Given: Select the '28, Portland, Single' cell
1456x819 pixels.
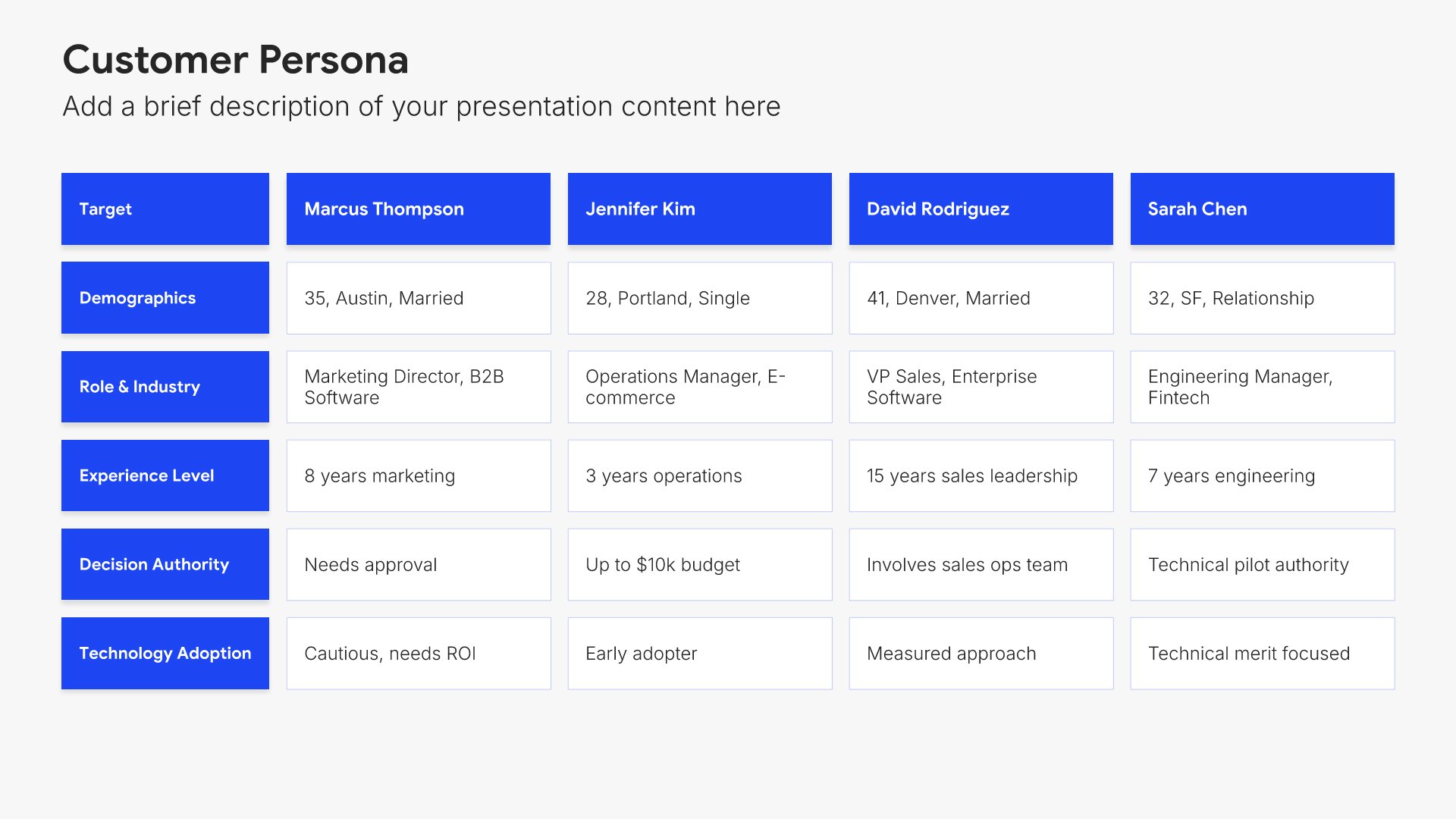Looking at the screenshot, I should tap(700, 298).
